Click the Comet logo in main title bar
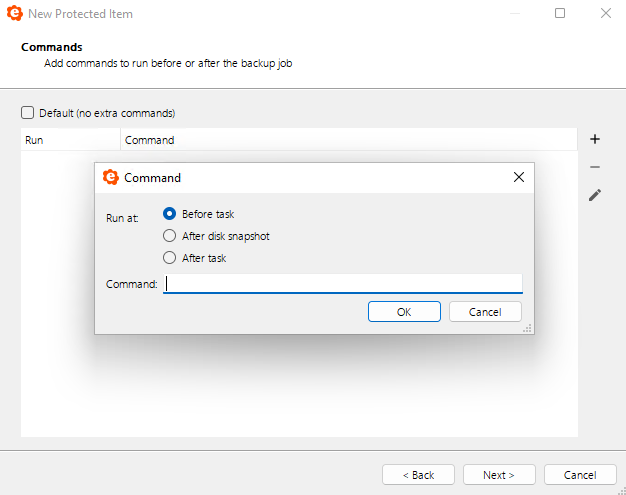Image resolution: width=626 pixels, height=495 pixels. tap(15, 13)
